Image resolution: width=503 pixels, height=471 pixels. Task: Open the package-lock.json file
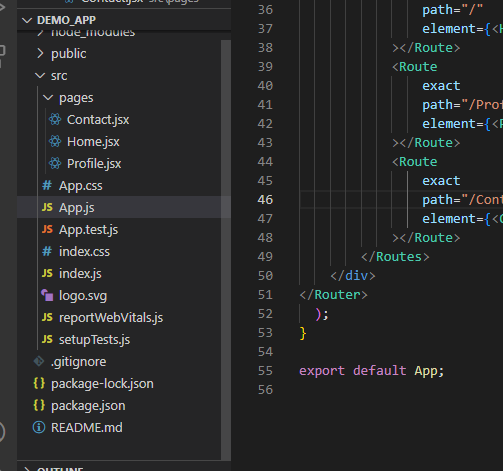coord(102,384)
